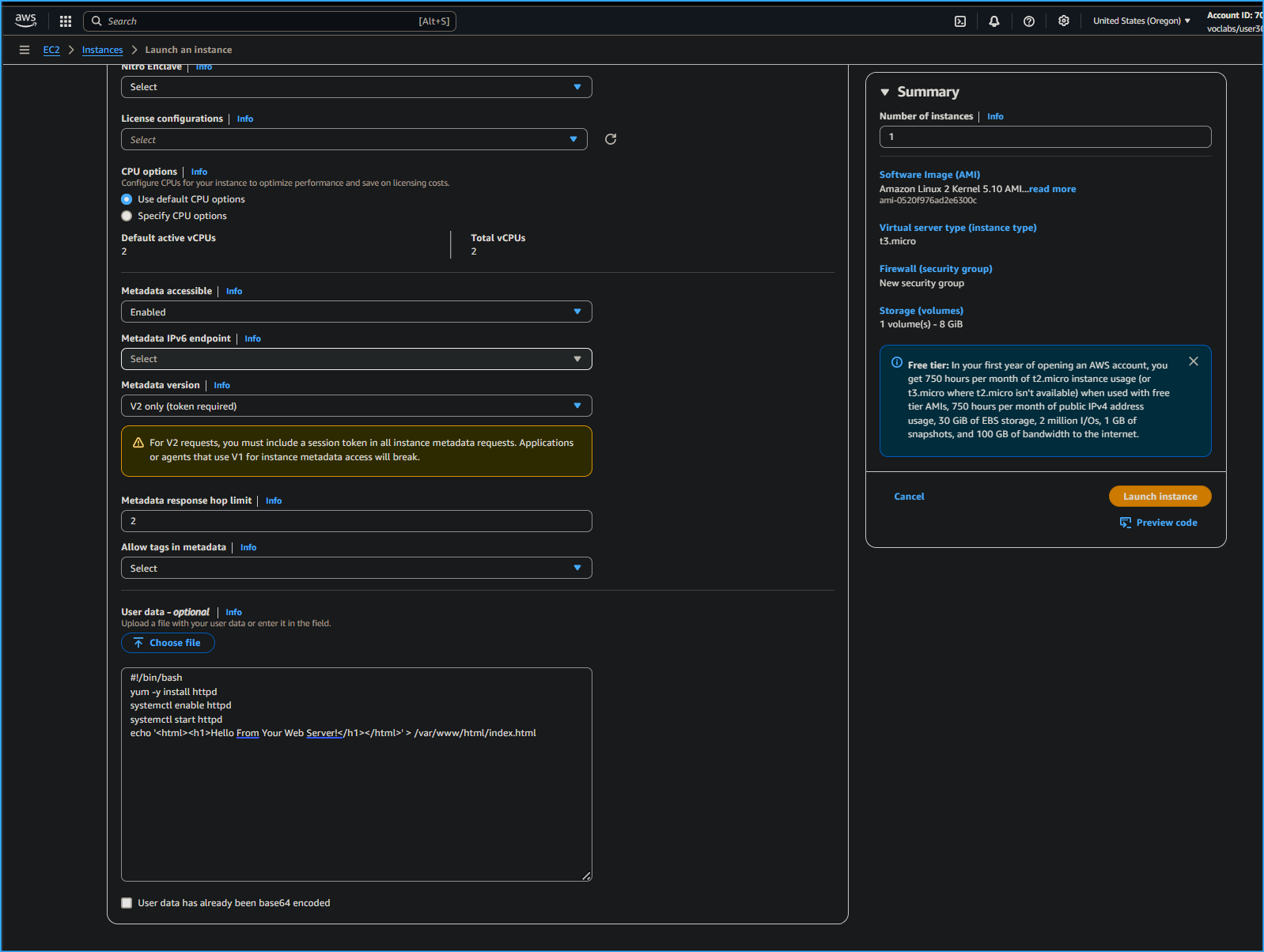Click the ami-0520f976ad2e6300c ID text

tap(928, 201)
